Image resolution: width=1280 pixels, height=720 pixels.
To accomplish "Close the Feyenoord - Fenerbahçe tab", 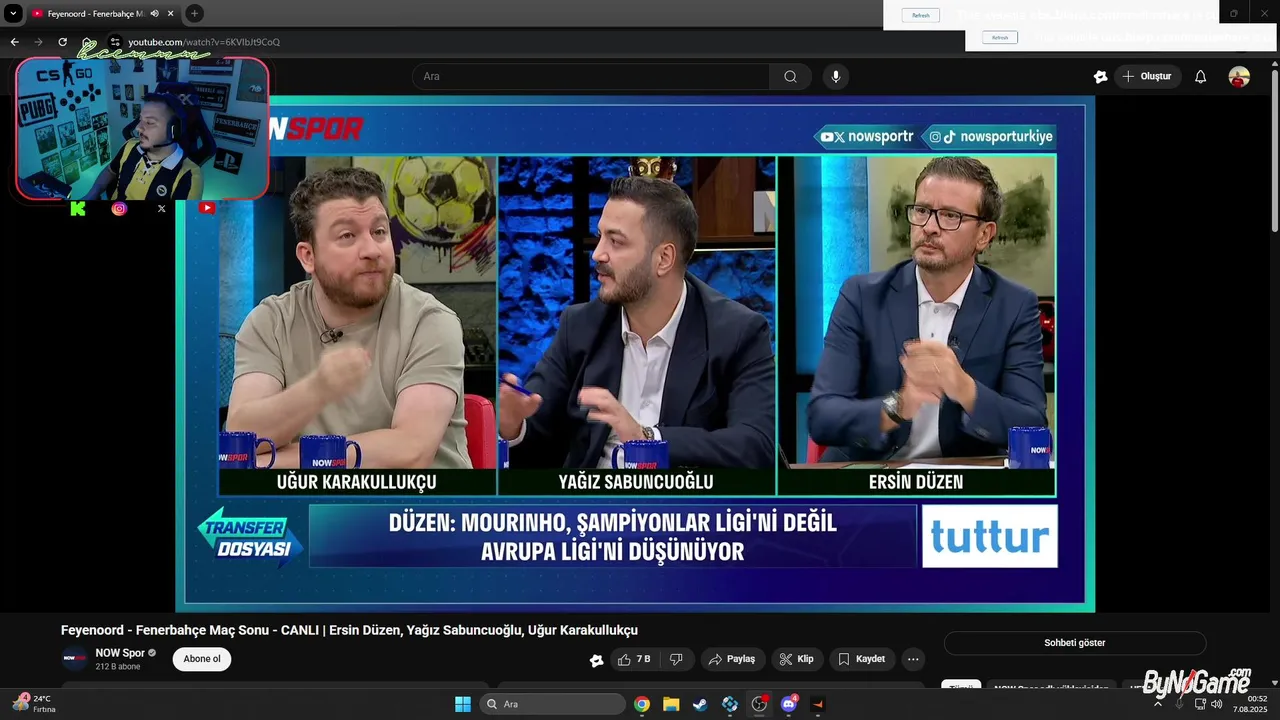I will click(171, 13).
